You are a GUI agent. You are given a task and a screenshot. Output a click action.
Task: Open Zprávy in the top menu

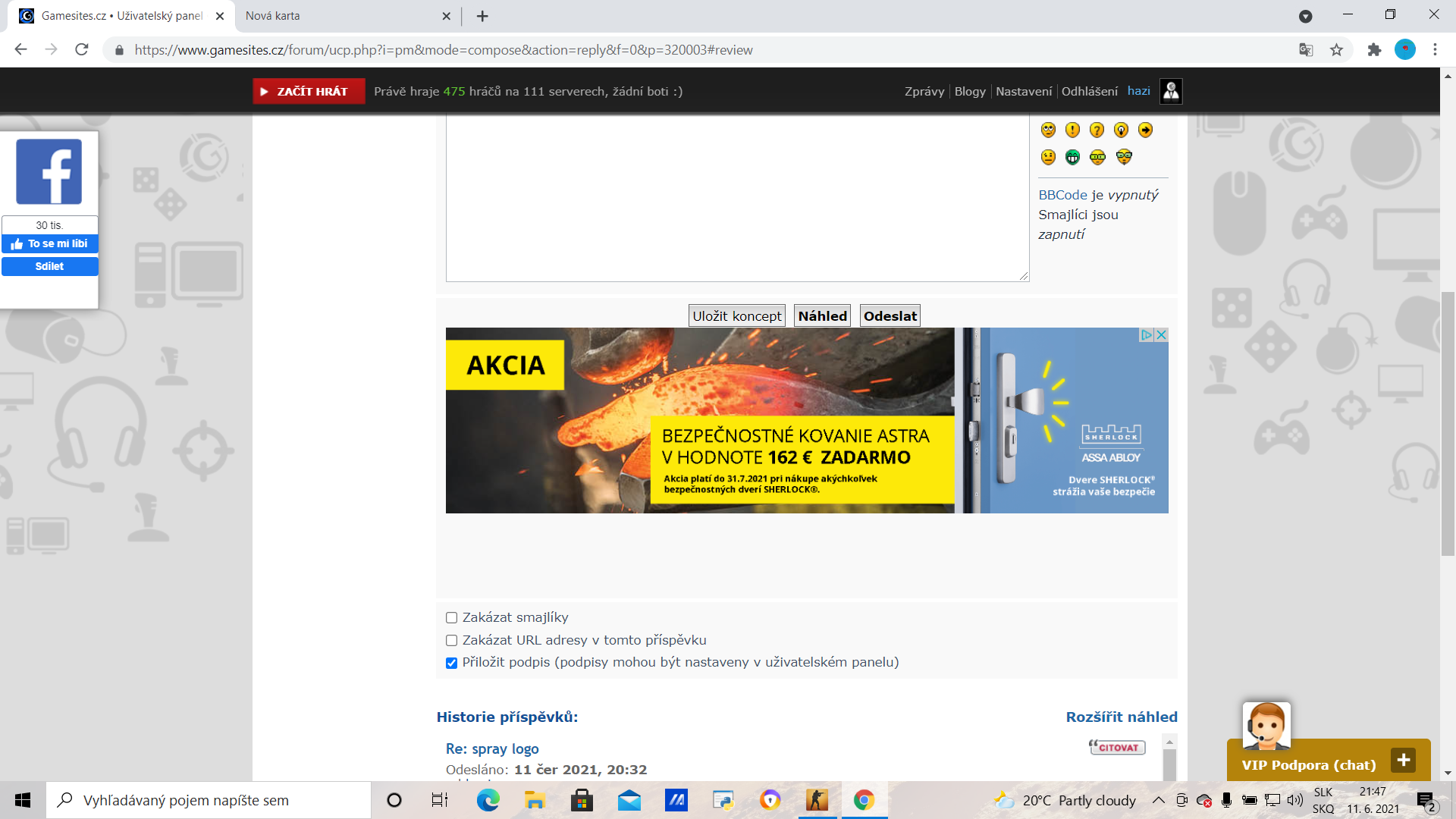pyautogui.click(x=924, y=91)
